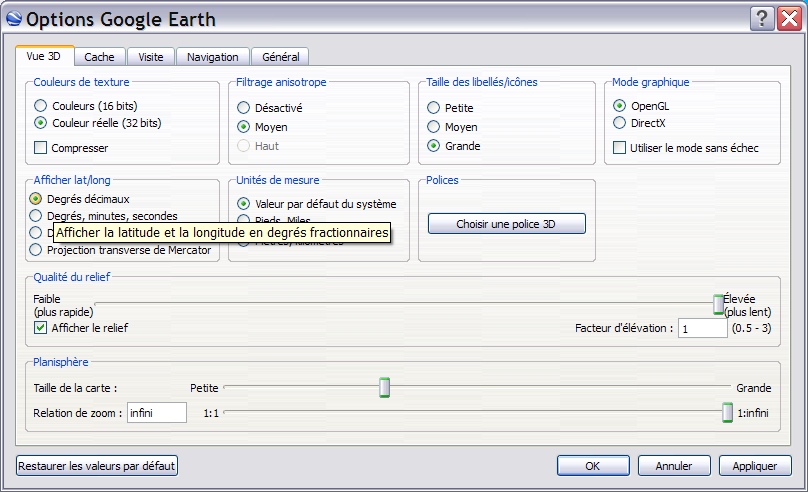808x492 pixels.
Task: Select the Vue 3D tab
Action: [44, 56]
